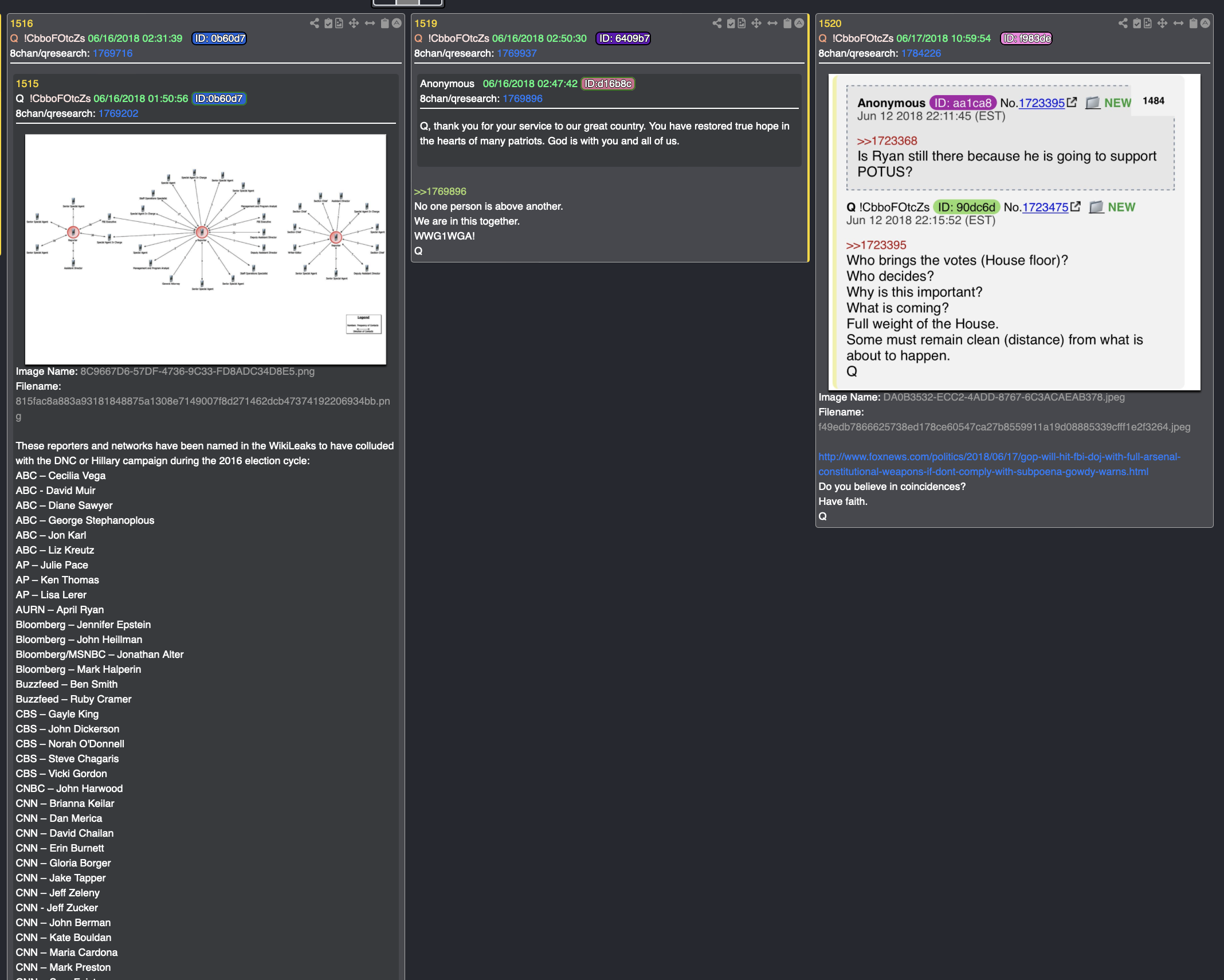This screenshot has width=1224, height=980.
Task: Click post number 1520 heading
Action: (x=830, y=23)
